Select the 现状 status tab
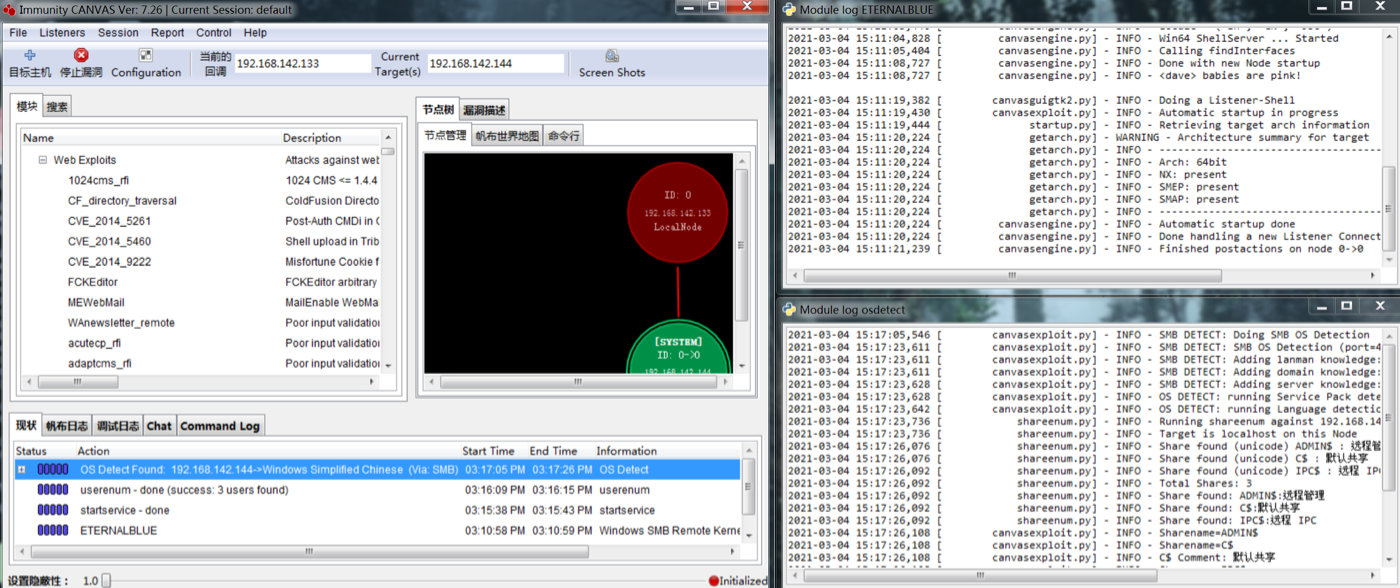This screenshot has width=1400, height=588. point(26,425)
